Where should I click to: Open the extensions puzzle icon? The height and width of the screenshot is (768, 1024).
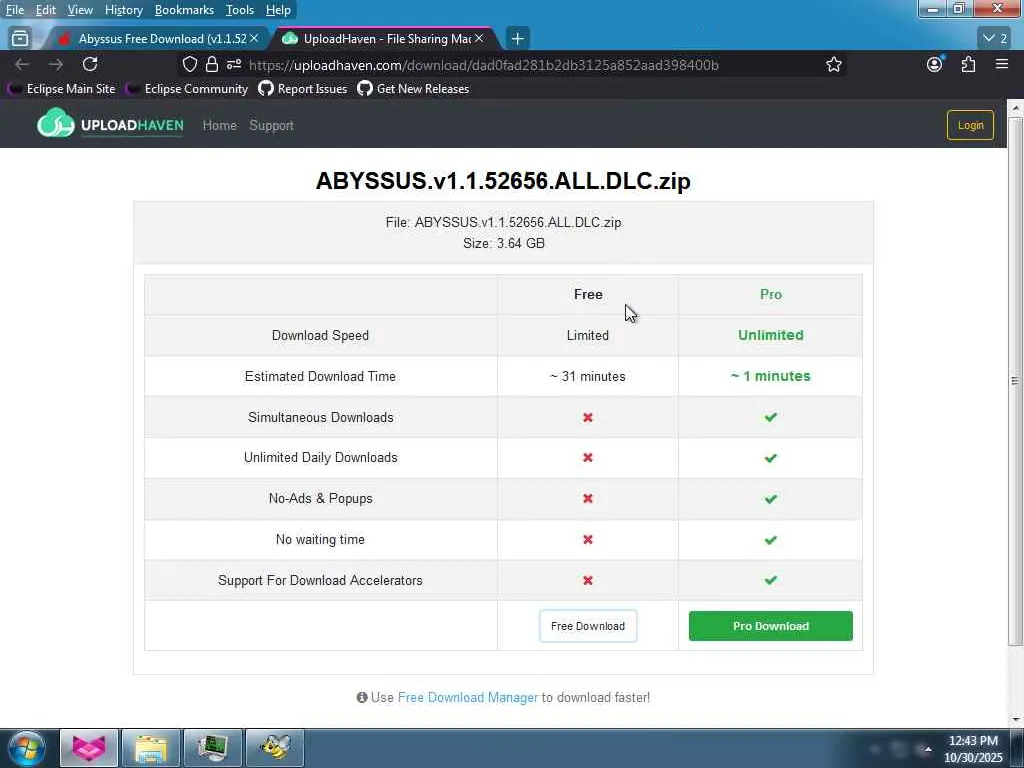tap(968, 64)
